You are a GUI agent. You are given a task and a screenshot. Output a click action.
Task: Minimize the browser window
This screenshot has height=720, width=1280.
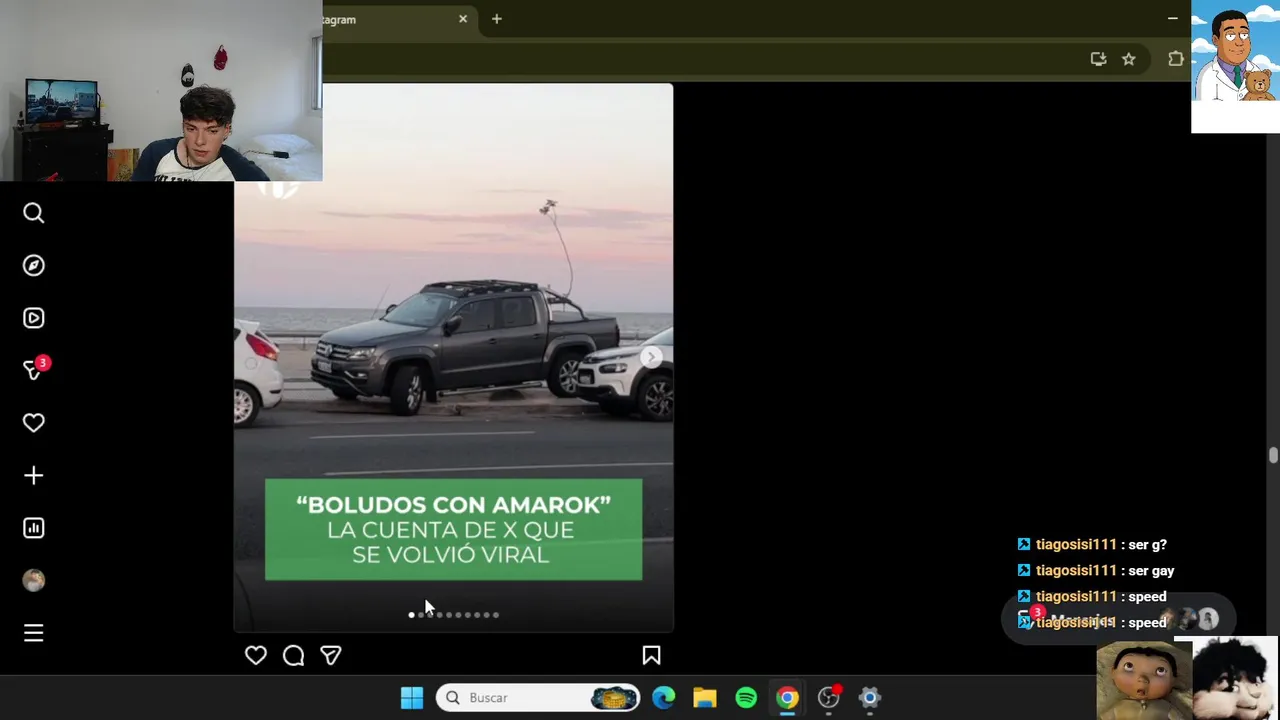[x=1172, y=19]
